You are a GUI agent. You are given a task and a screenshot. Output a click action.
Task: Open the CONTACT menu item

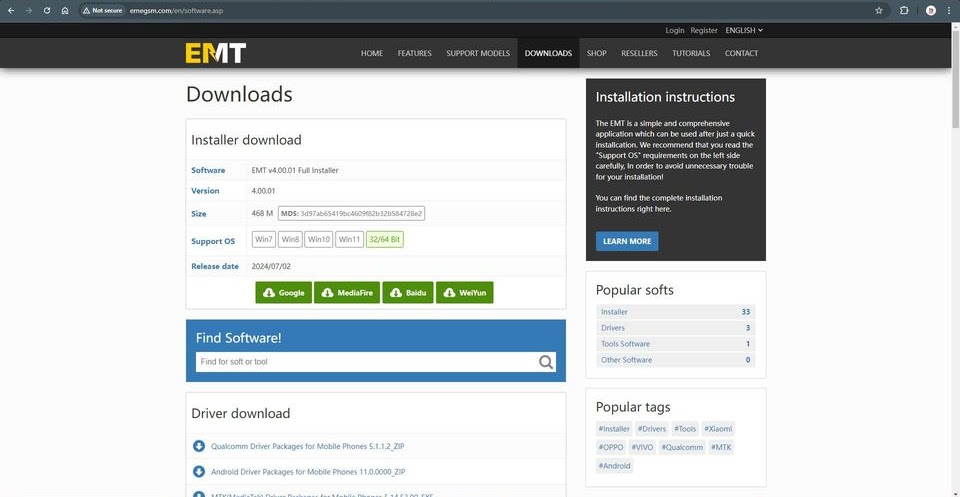(x=741, y=53)
